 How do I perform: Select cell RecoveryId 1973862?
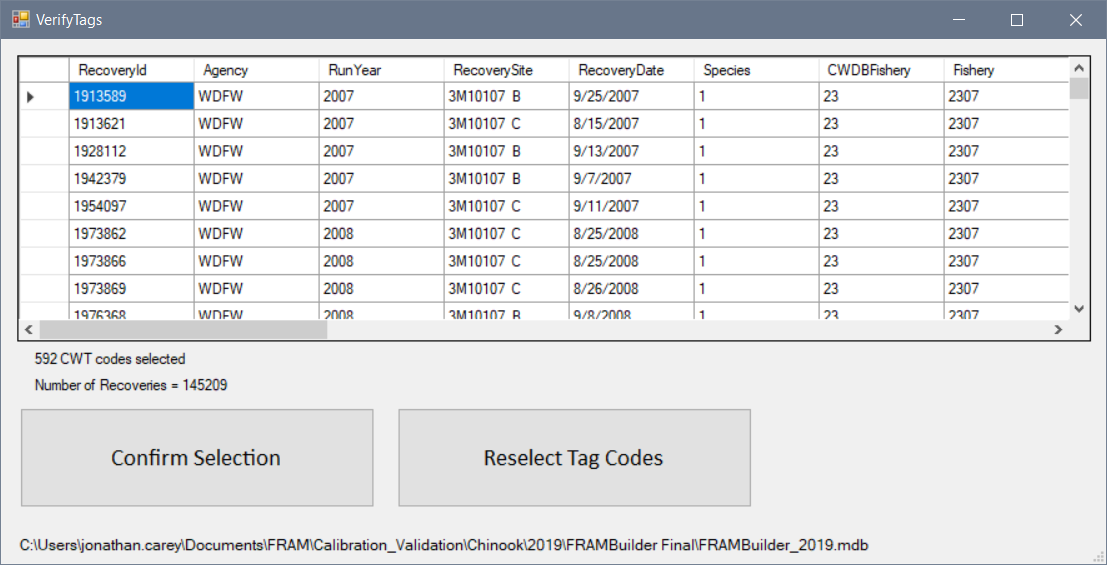coord(131,234)
